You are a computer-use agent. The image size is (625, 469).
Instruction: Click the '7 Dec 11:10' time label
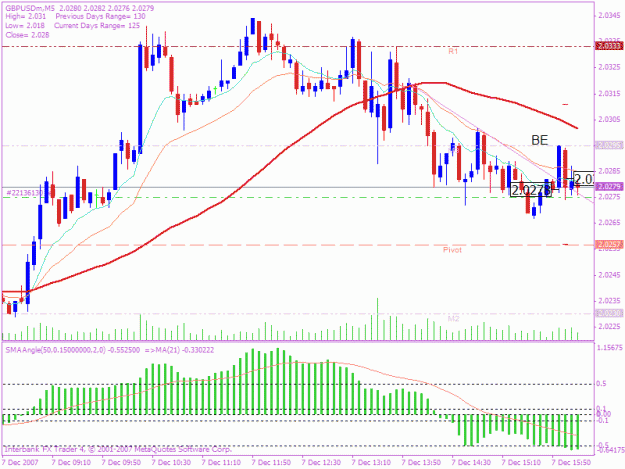point(221,463)
